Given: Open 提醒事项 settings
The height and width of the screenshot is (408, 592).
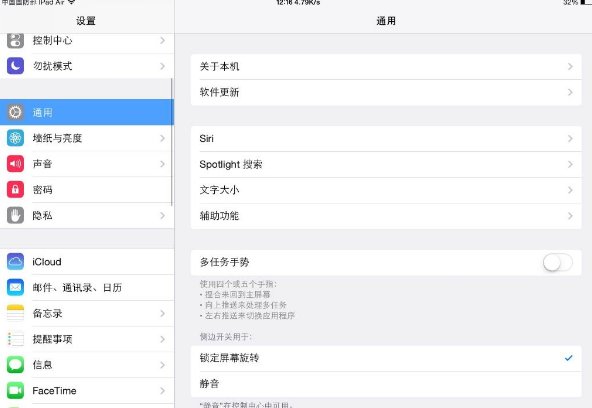Looking at the screenshot, I should pyautogui.click(x=87, y=339).
